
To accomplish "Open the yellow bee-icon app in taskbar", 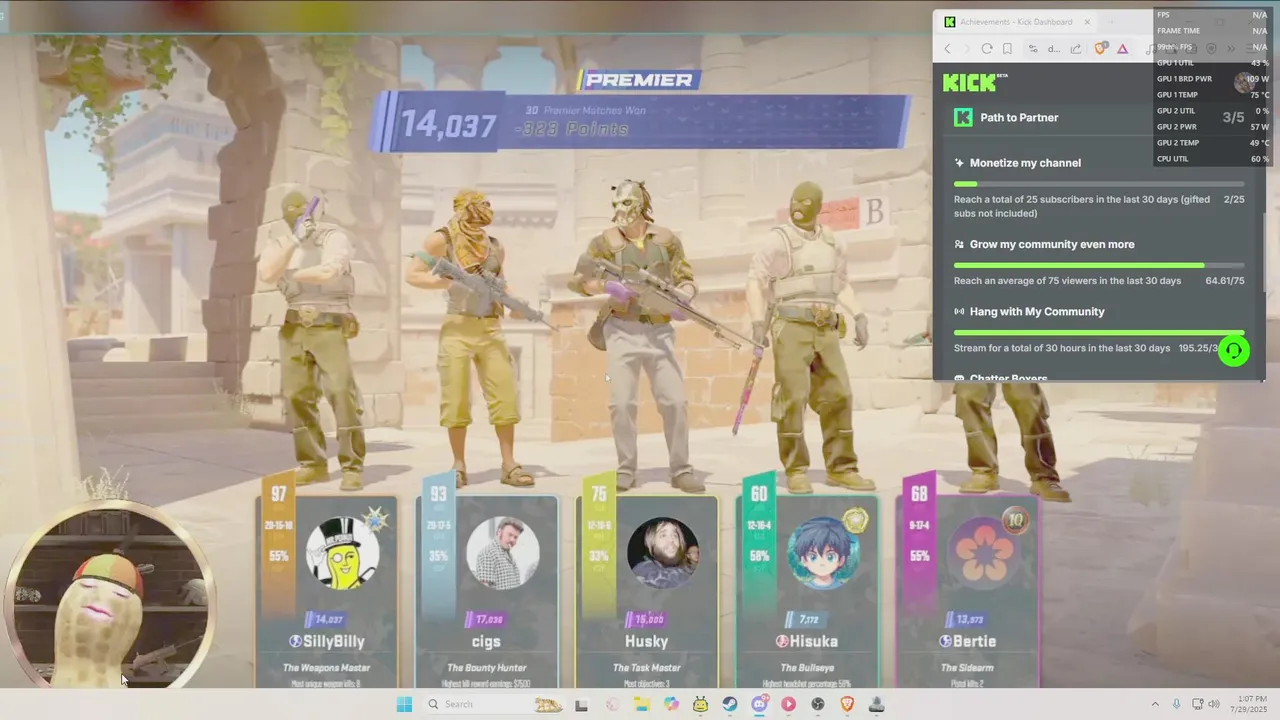I will click(x=700, y=704).
